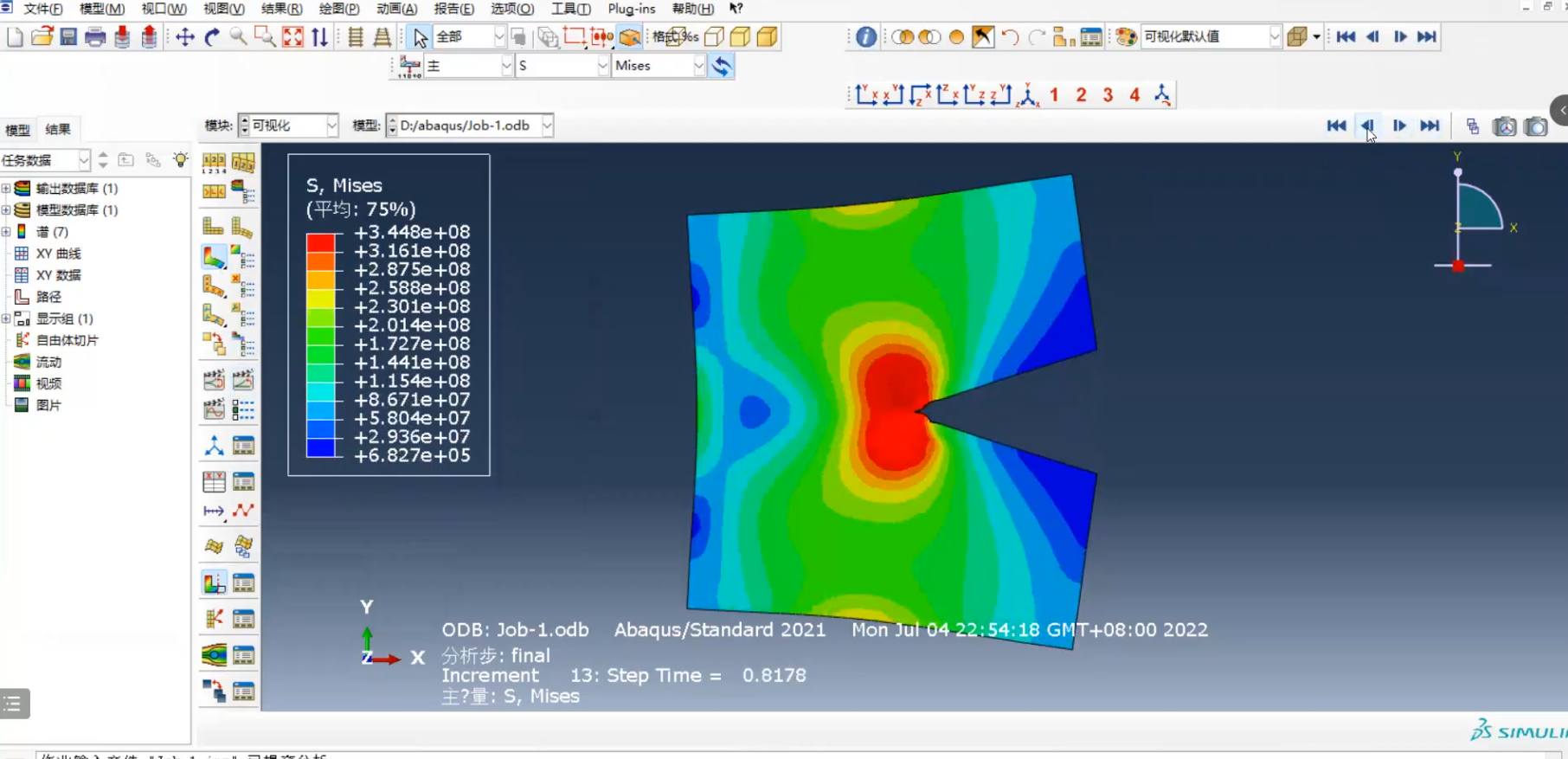This screenshot has width=1568, height=759.
Task: Create a new model database icon
Action: click(15, 37)
